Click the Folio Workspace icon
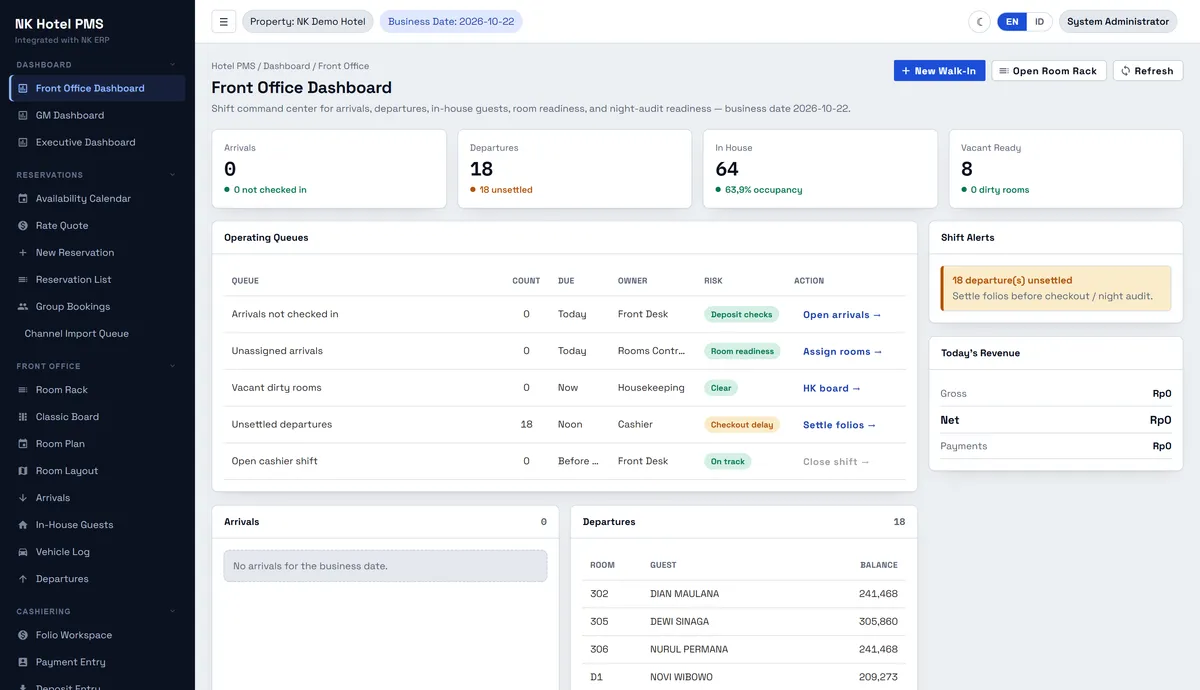Screen dimensions: 1200x690 tap(23, 634)
